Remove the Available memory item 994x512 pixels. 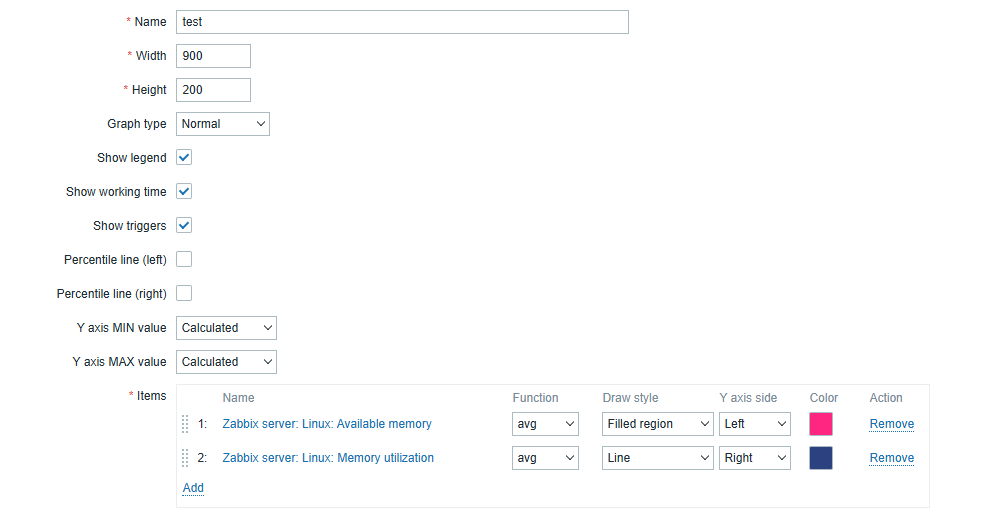point(891,424)
